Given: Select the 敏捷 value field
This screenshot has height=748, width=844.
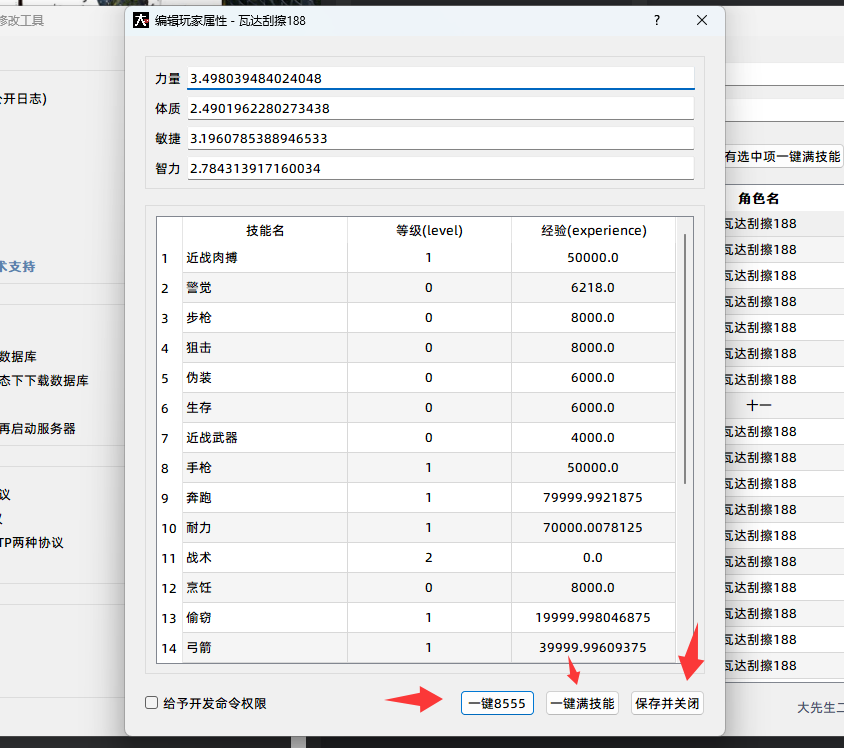Looking at the screenshot, I should pos(440,138).
